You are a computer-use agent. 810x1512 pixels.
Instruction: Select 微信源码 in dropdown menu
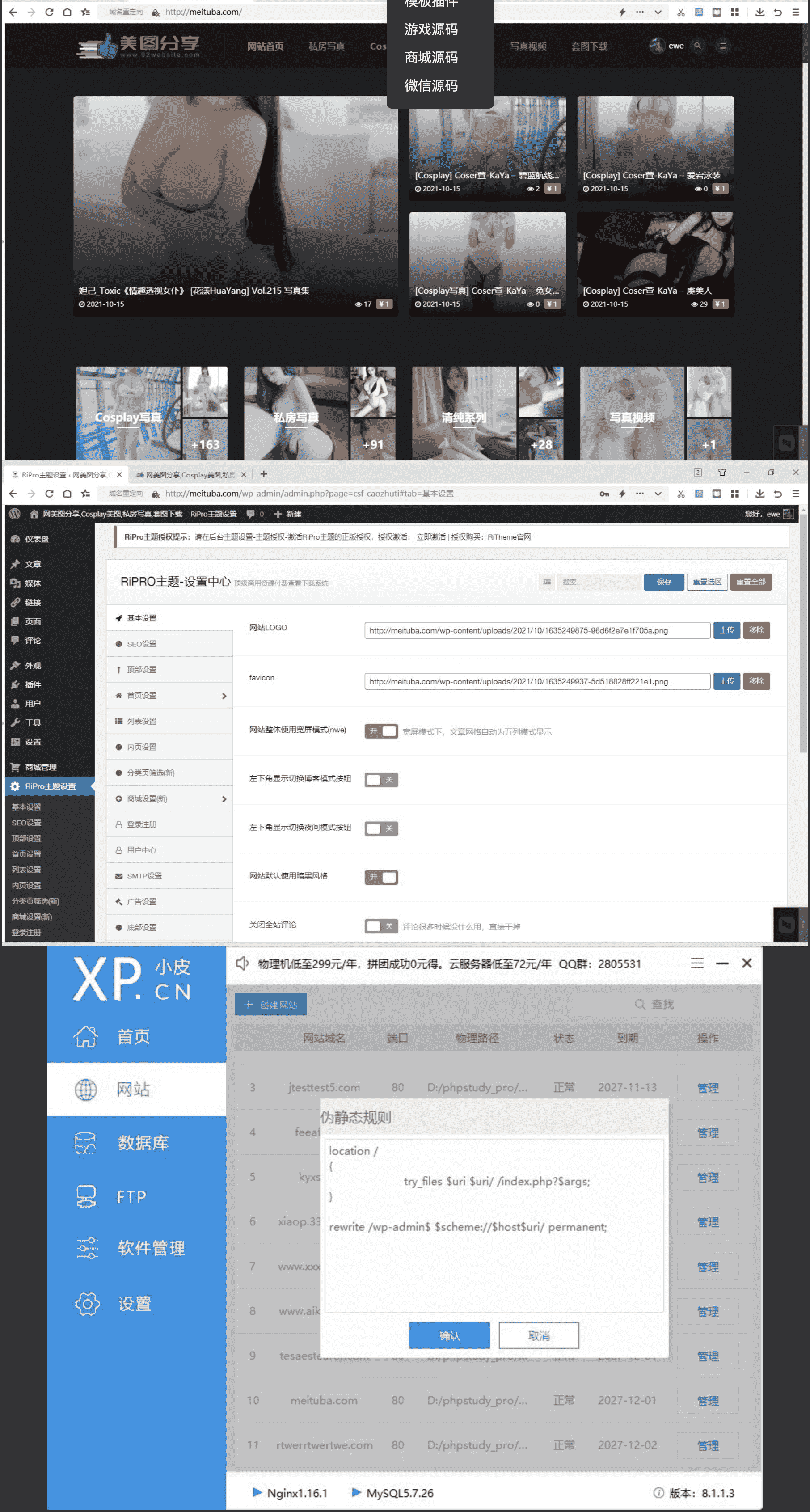click(431, 86)
